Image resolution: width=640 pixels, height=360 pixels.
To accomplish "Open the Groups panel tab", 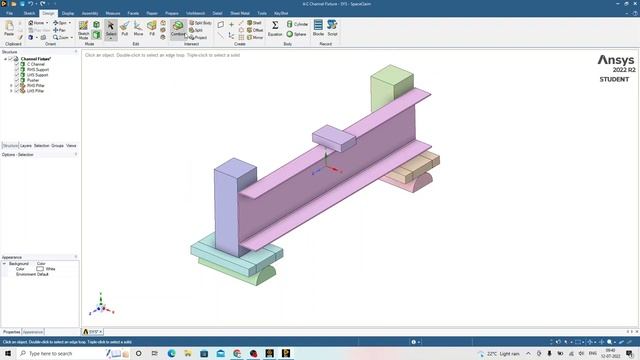I will click(x=57, y=146).
